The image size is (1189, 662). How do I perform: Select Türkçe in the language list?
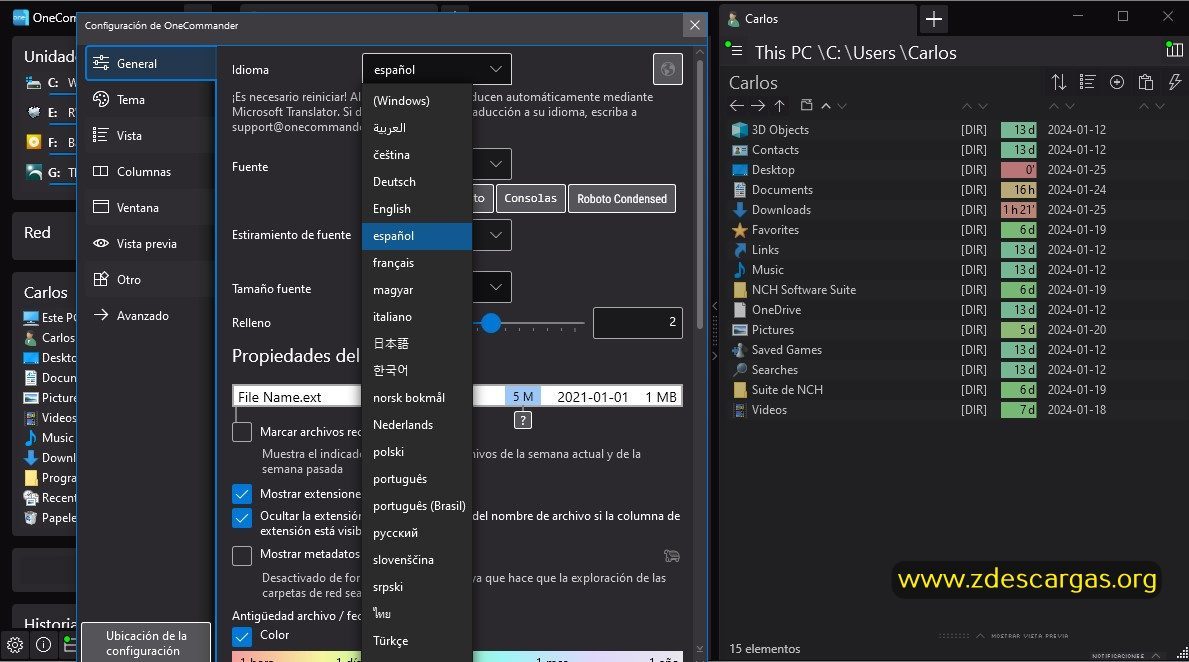click(417, 641)
